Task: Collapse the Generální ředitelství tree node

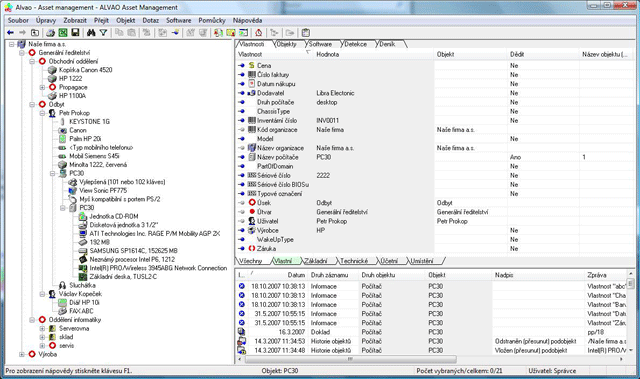Action: [x=22, y=53]
